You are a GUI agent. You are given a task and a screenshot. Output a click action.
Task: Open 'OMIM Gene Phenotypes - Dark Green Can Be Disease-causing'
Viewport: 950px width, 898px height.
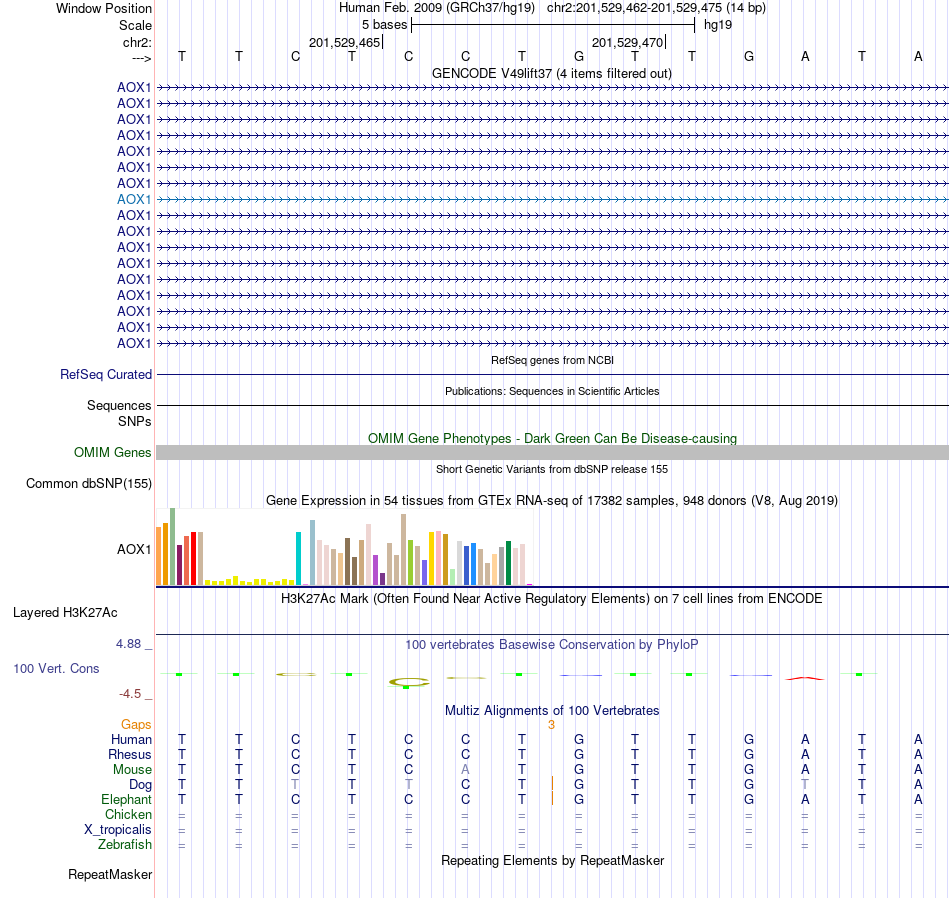pyautogui.click(x=553, y=438)
